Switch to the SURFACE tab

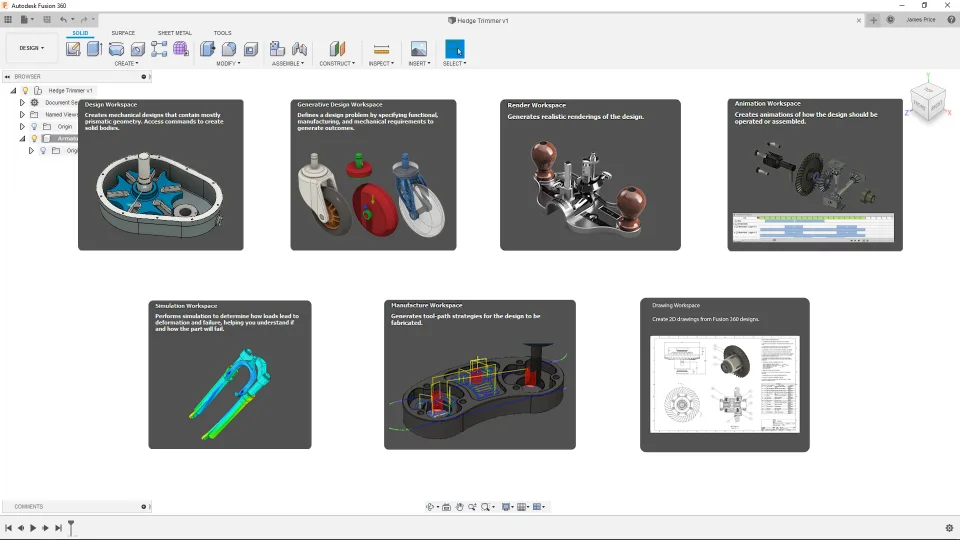[123, 33]
